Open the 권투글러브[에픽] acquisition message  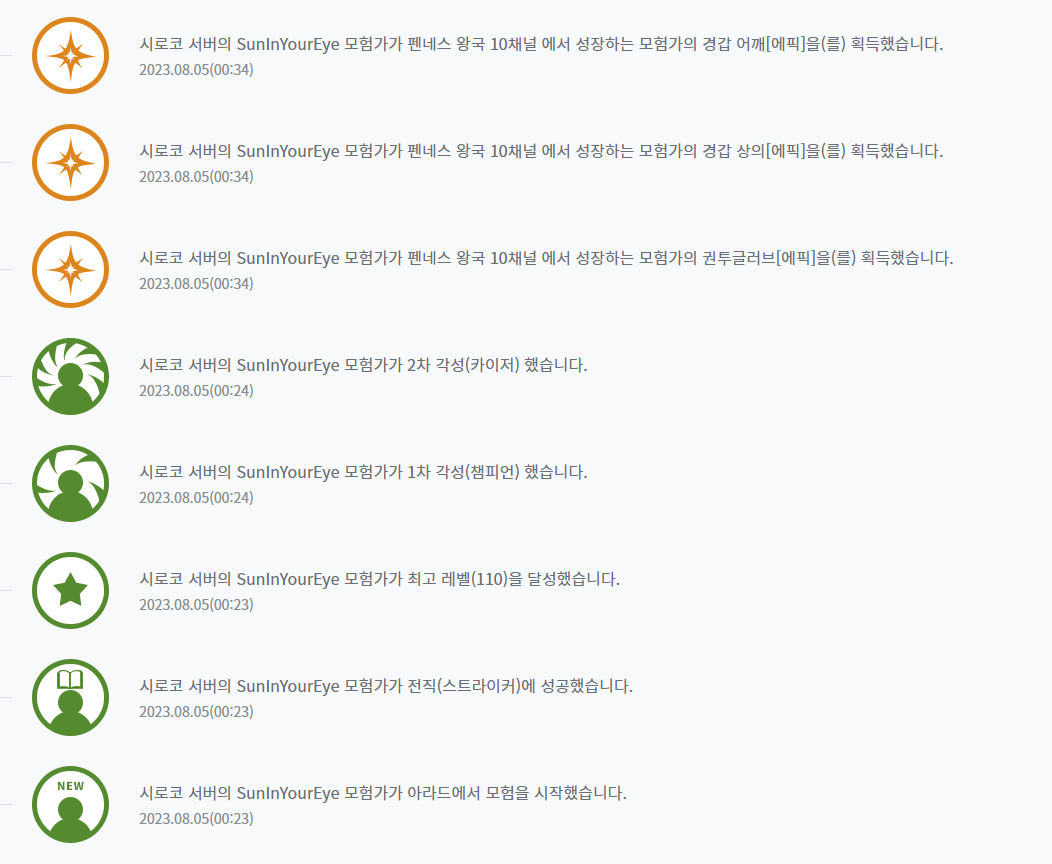coord(546,258)
